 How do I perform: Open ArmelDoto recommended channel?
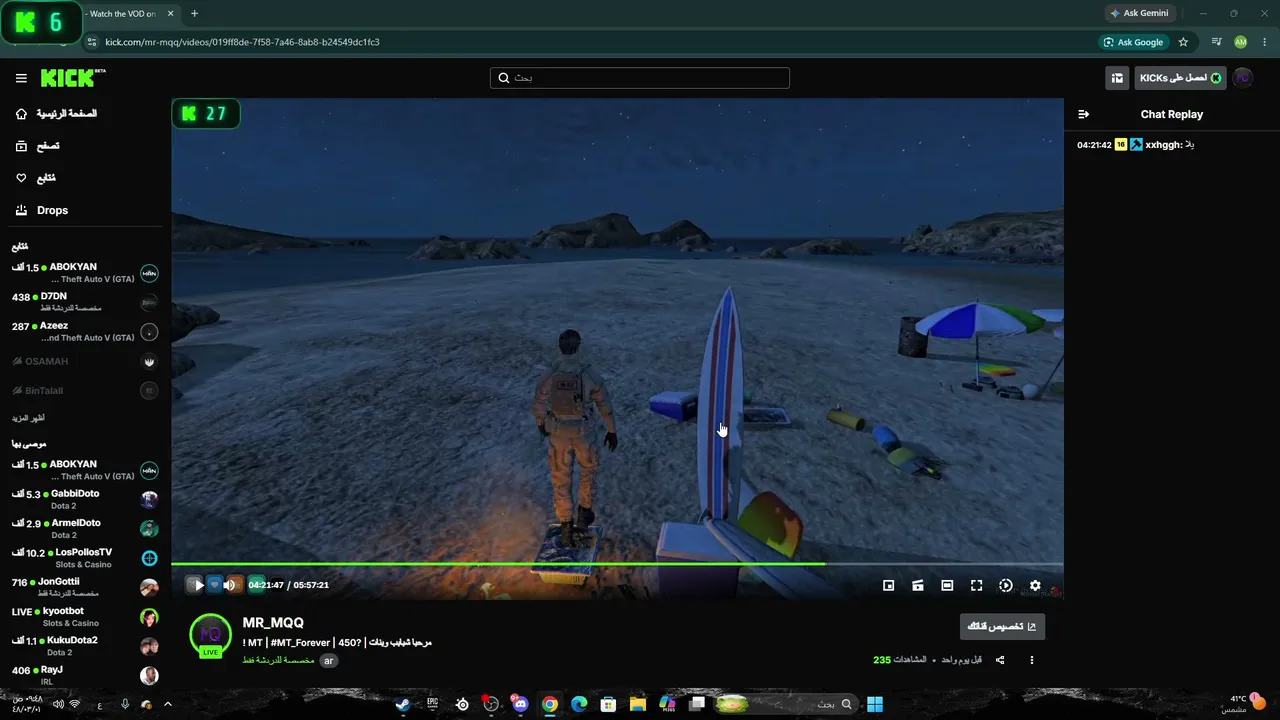(85, 529)
